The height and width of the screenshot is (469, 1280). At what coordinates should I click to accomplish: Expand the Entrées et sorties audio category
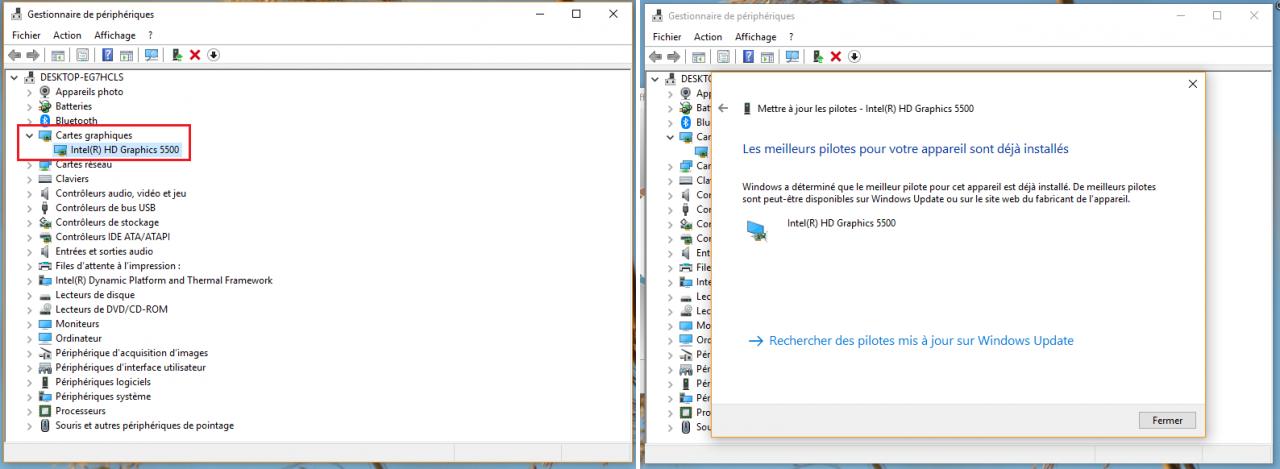(29, 251)
